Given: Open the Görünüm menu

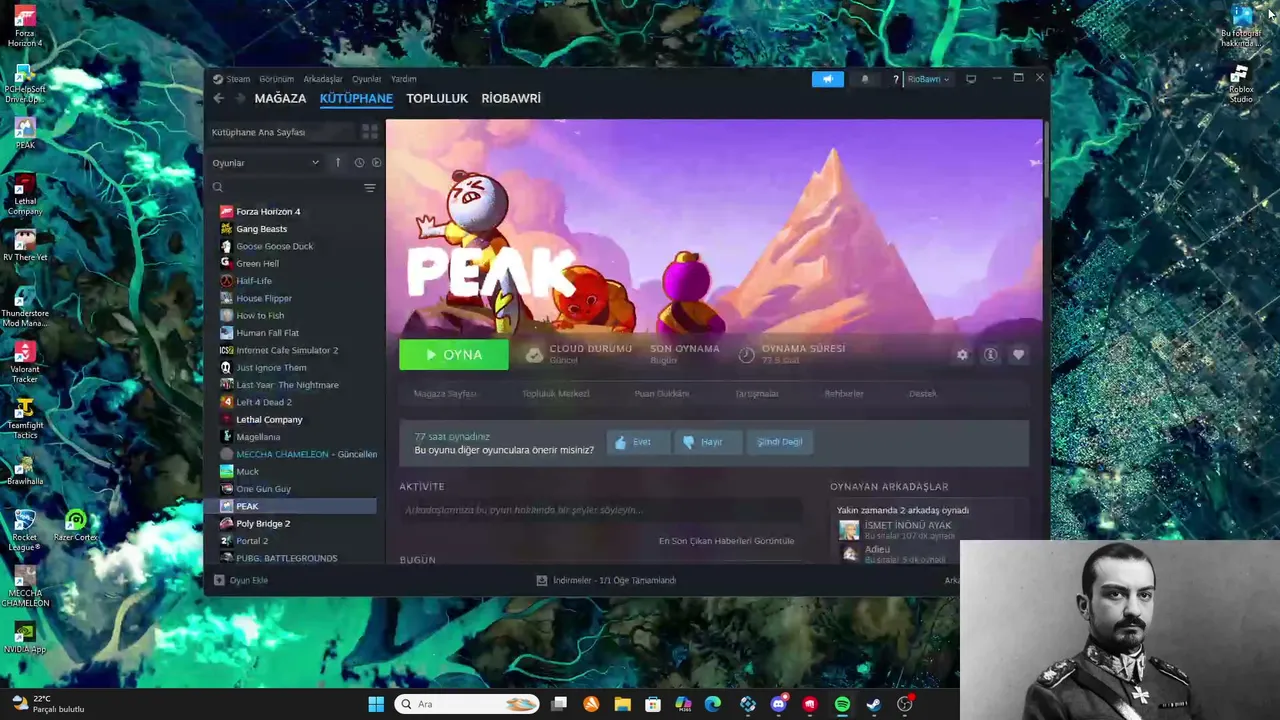Looking at the screenshot, I should point(277,79).
